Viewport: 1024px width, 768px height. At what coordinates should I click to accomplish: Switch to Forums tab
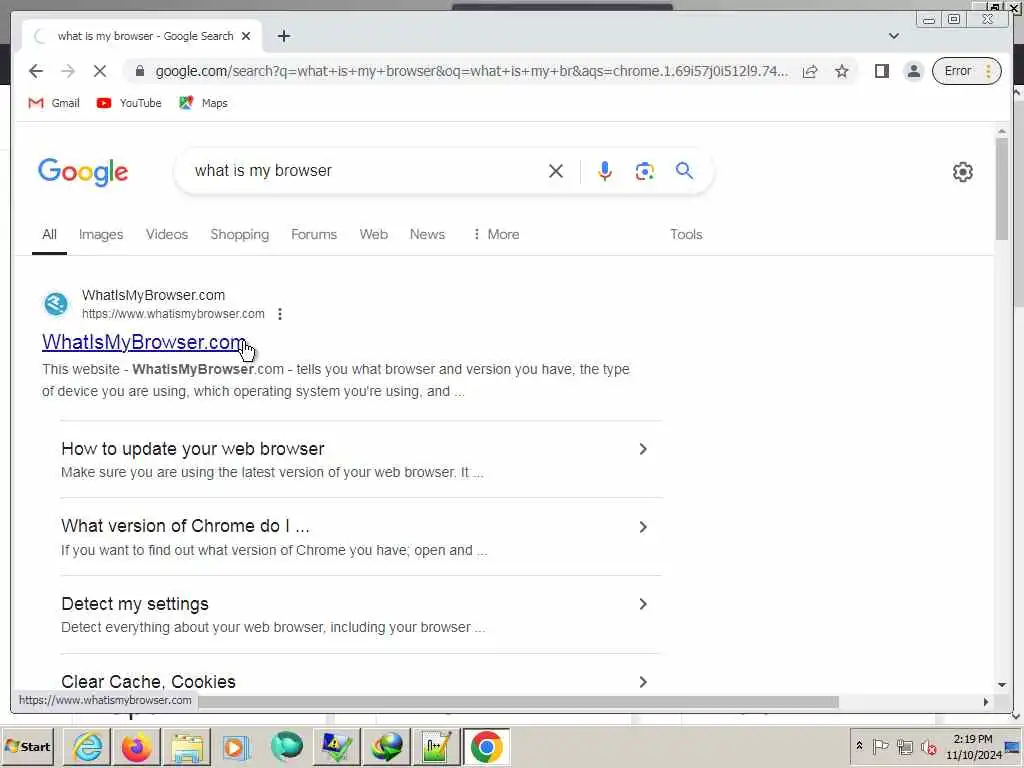pos(314,234)
